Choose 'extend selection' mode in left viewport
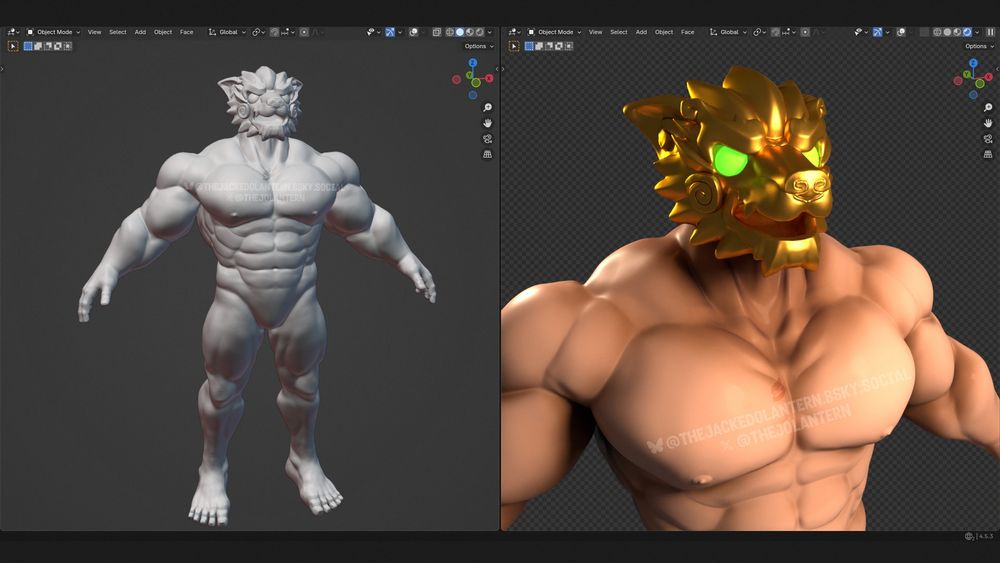 [x=38, y=46]
